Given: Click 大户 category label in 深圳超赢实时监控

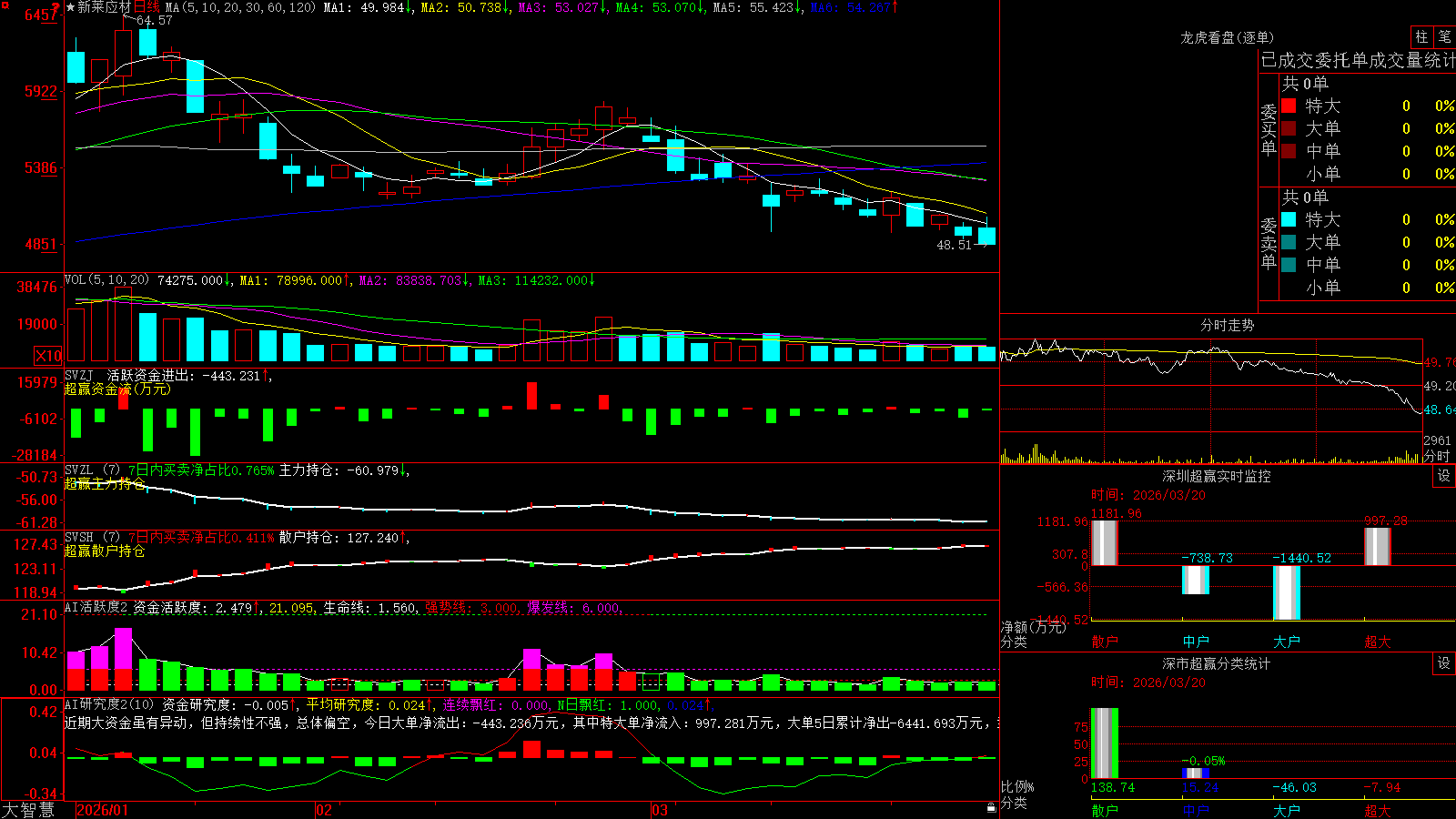Looking at the screenshot, I should [x=1287, y=642].
